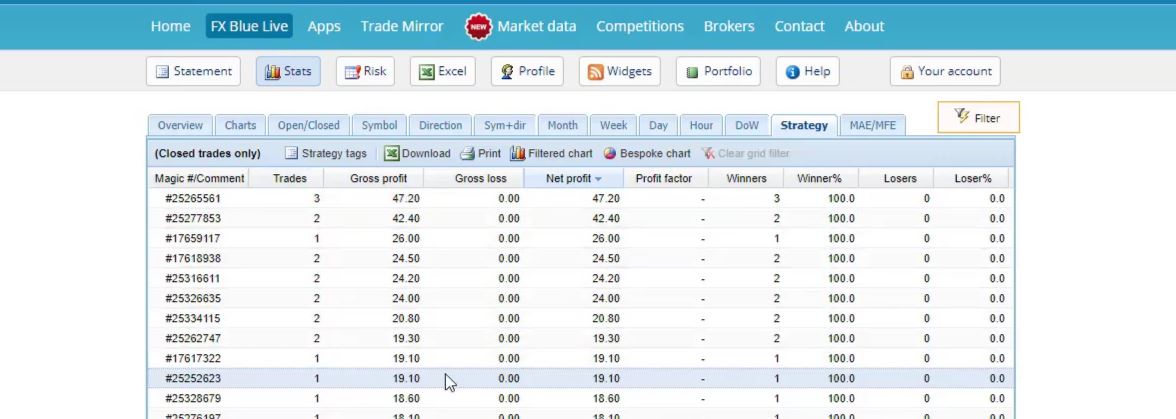The width and height of the screenshot is (1176, 419).
Task: Open Widgets RSS-icon button
Action: (x=619, y=72)
